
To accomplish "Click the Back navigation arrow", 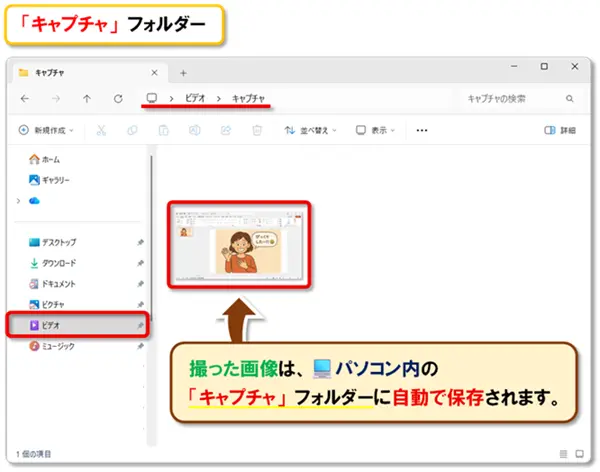I will point(25,99).
